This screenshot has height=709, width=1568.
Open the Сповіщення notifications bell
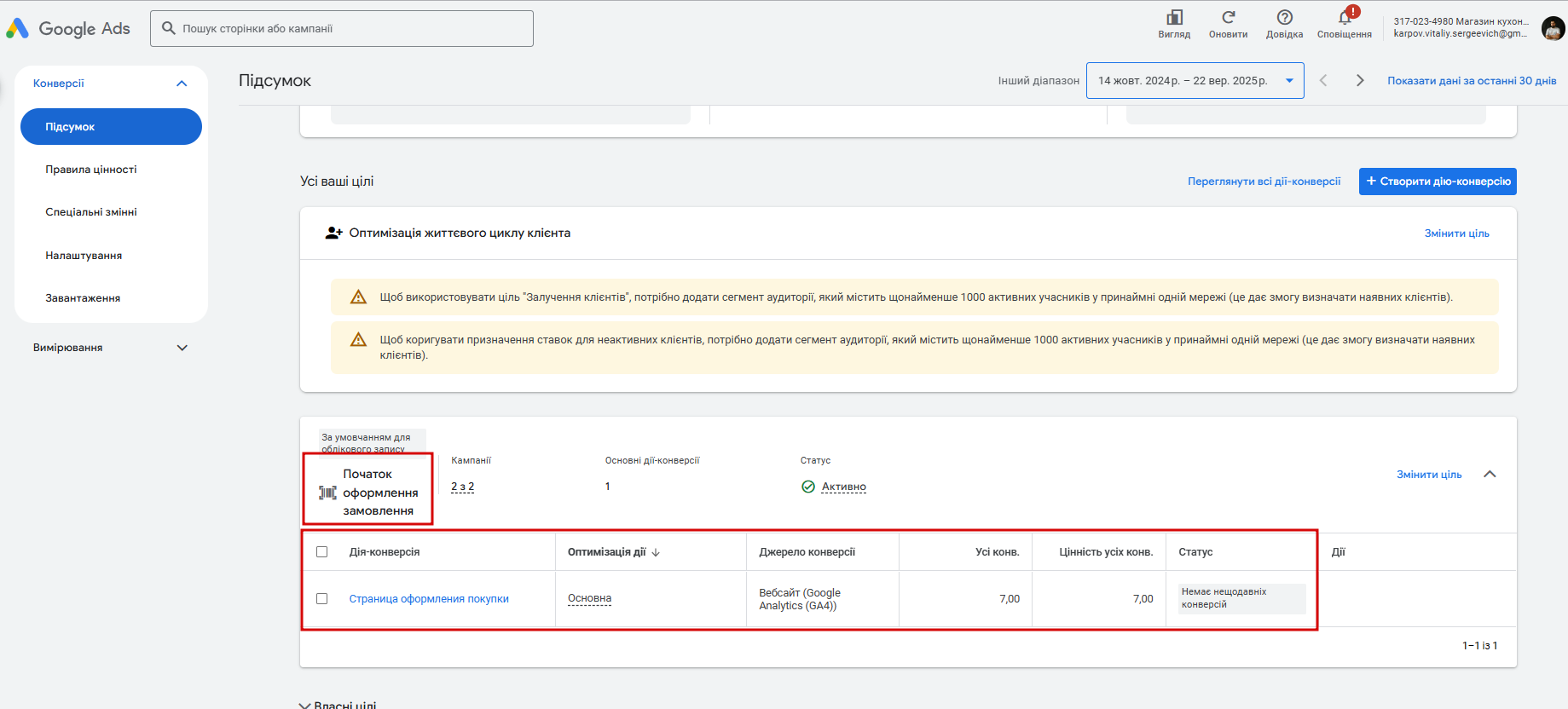coord(1345,18)
